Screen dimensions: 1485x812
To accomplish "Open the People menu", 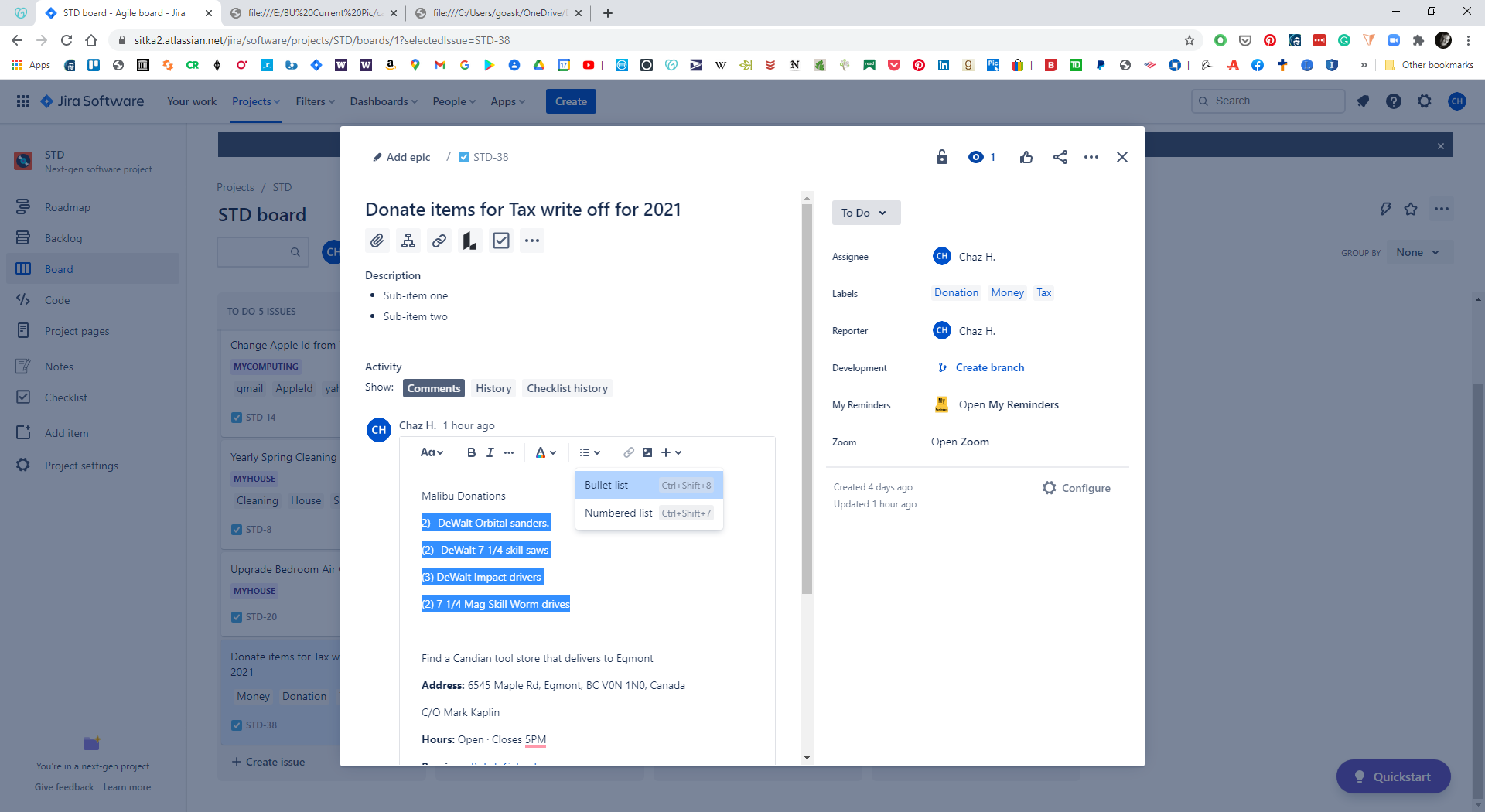I will click(x=454, y=101).
